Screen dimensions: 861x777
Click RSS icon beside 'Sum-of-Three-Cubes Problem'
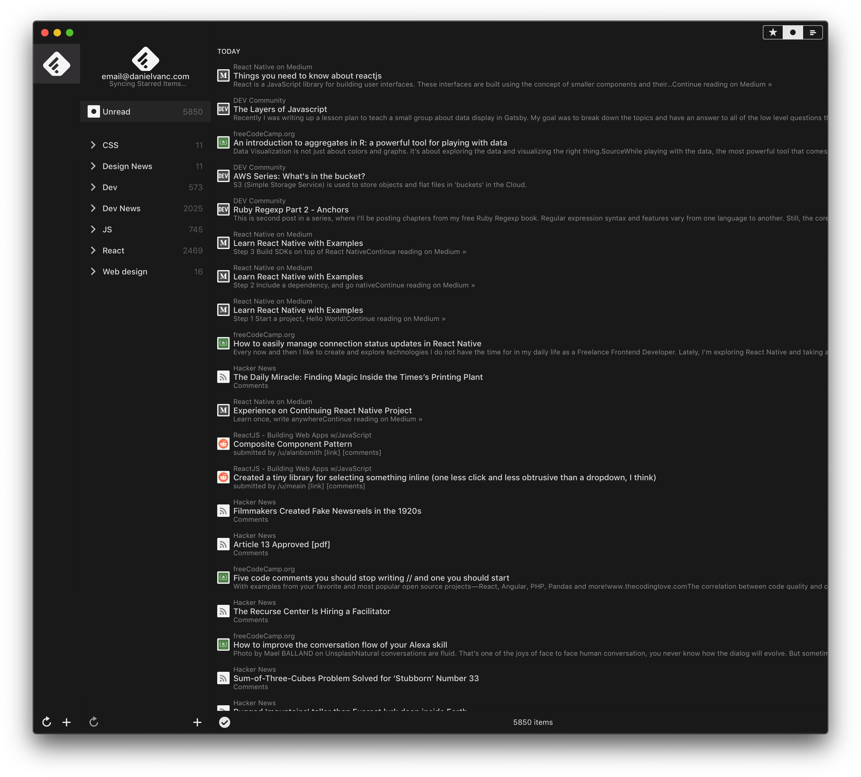click(x=223, y=678)
